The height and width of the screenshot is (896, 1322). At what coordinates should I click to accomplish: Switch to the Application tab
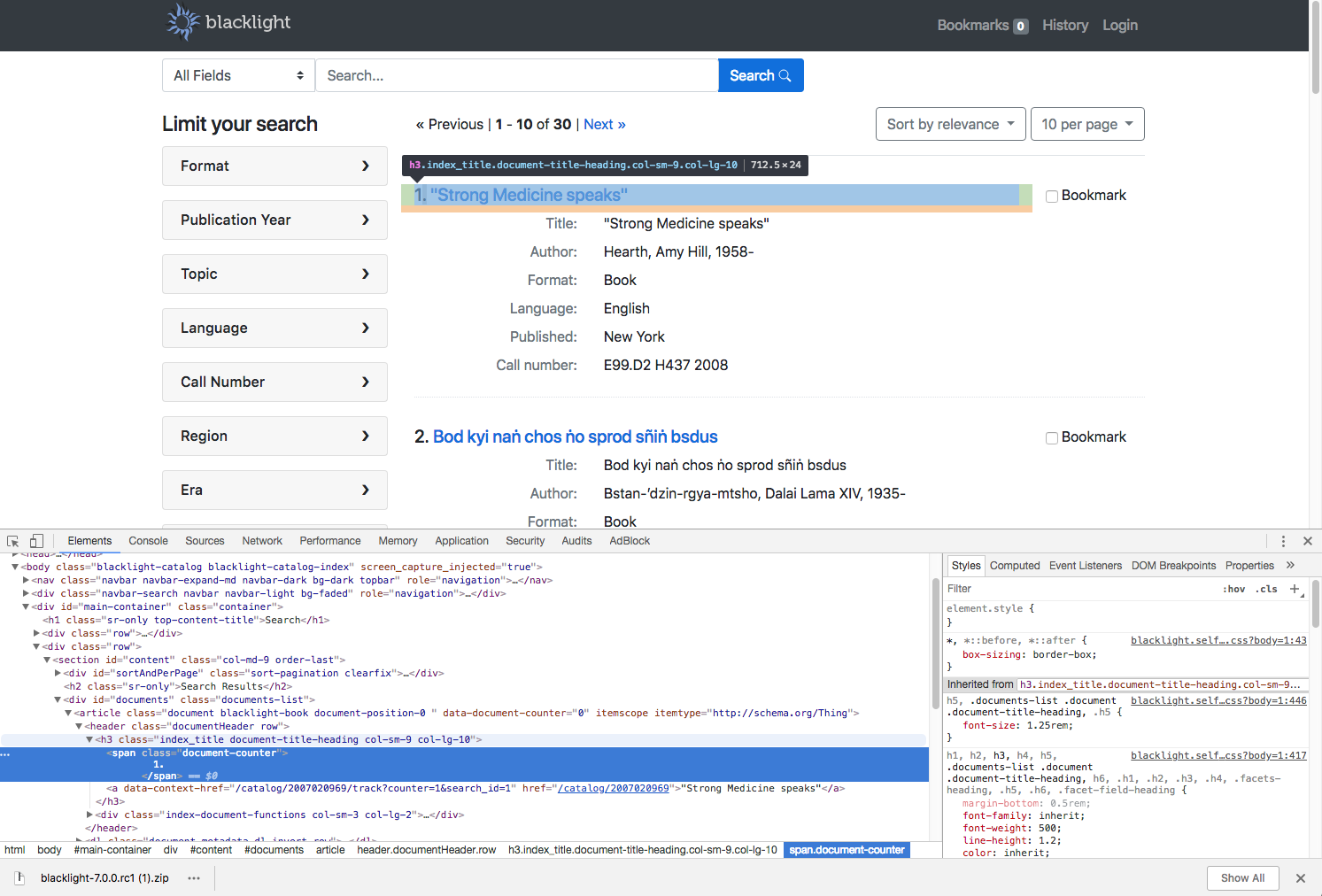coord(461,541)
